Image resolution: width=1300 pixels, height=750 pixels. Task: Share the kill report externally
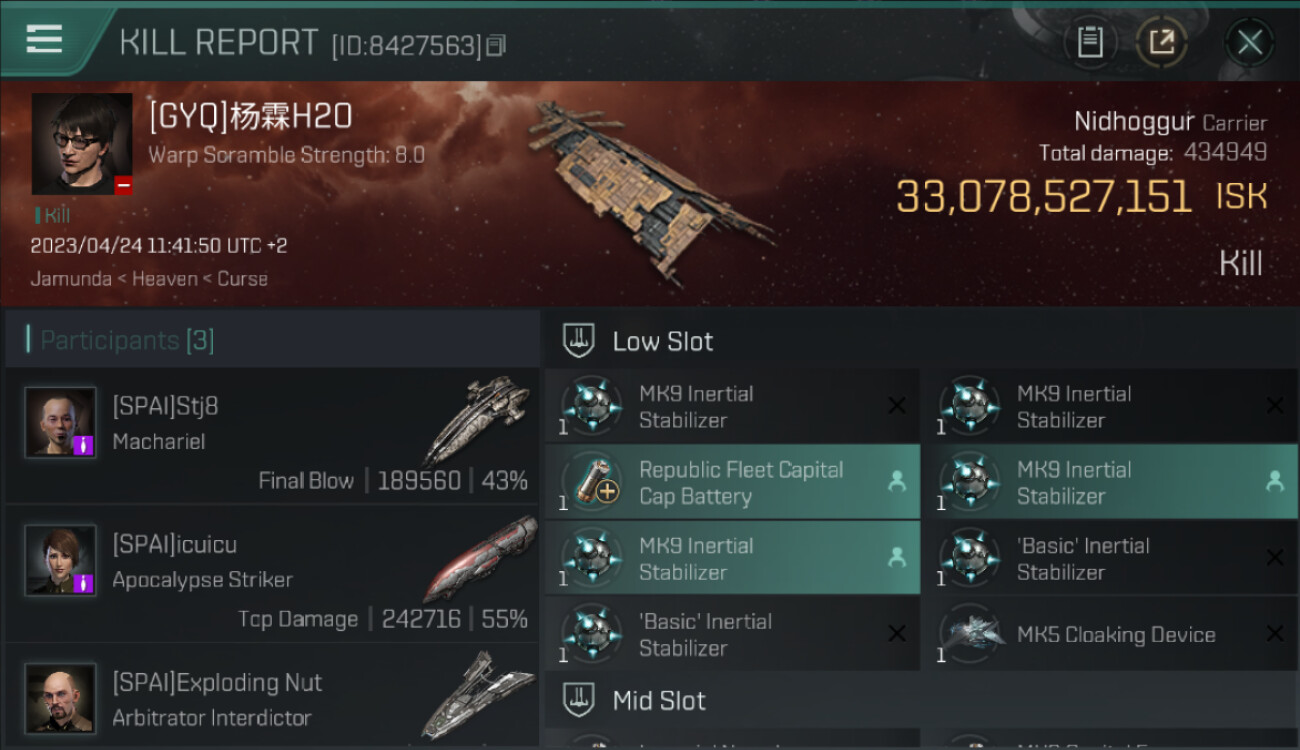[1162, 42]
